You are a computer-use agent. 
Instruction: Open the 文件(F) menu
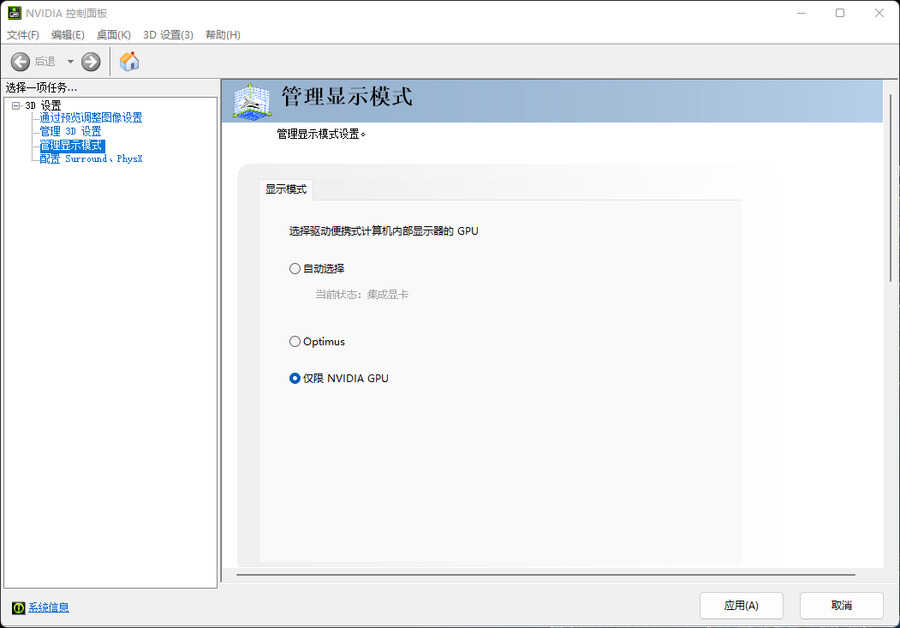23,35
